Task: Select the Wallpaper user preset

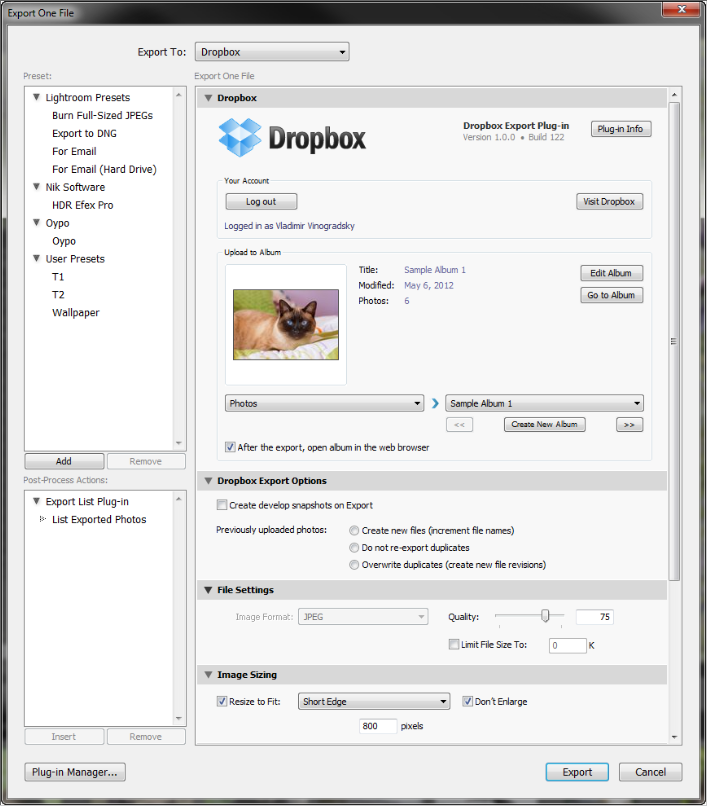Action: (x=76, y=313)
